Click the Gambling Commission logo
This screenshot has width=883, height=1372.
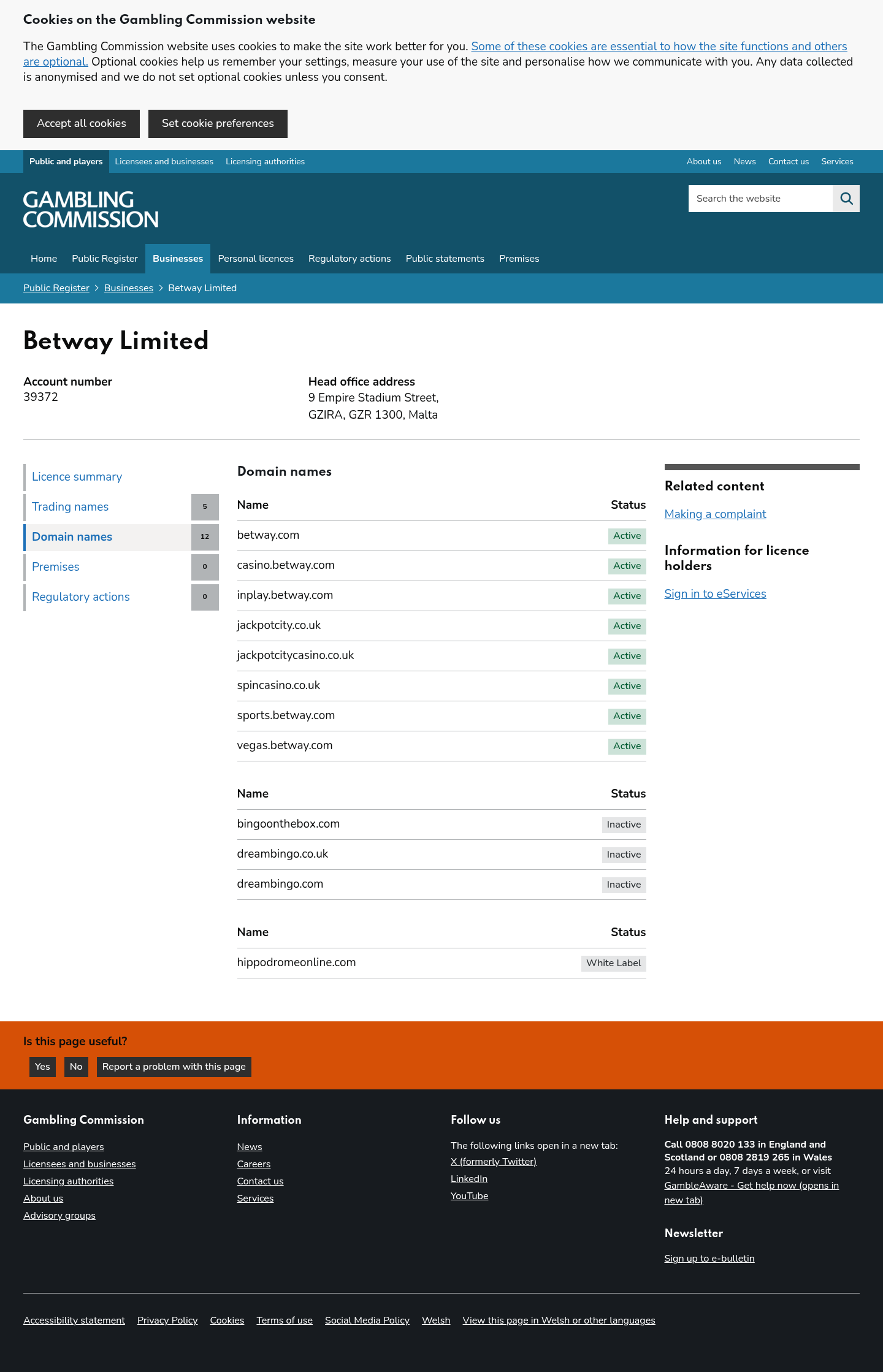point(91,210)
